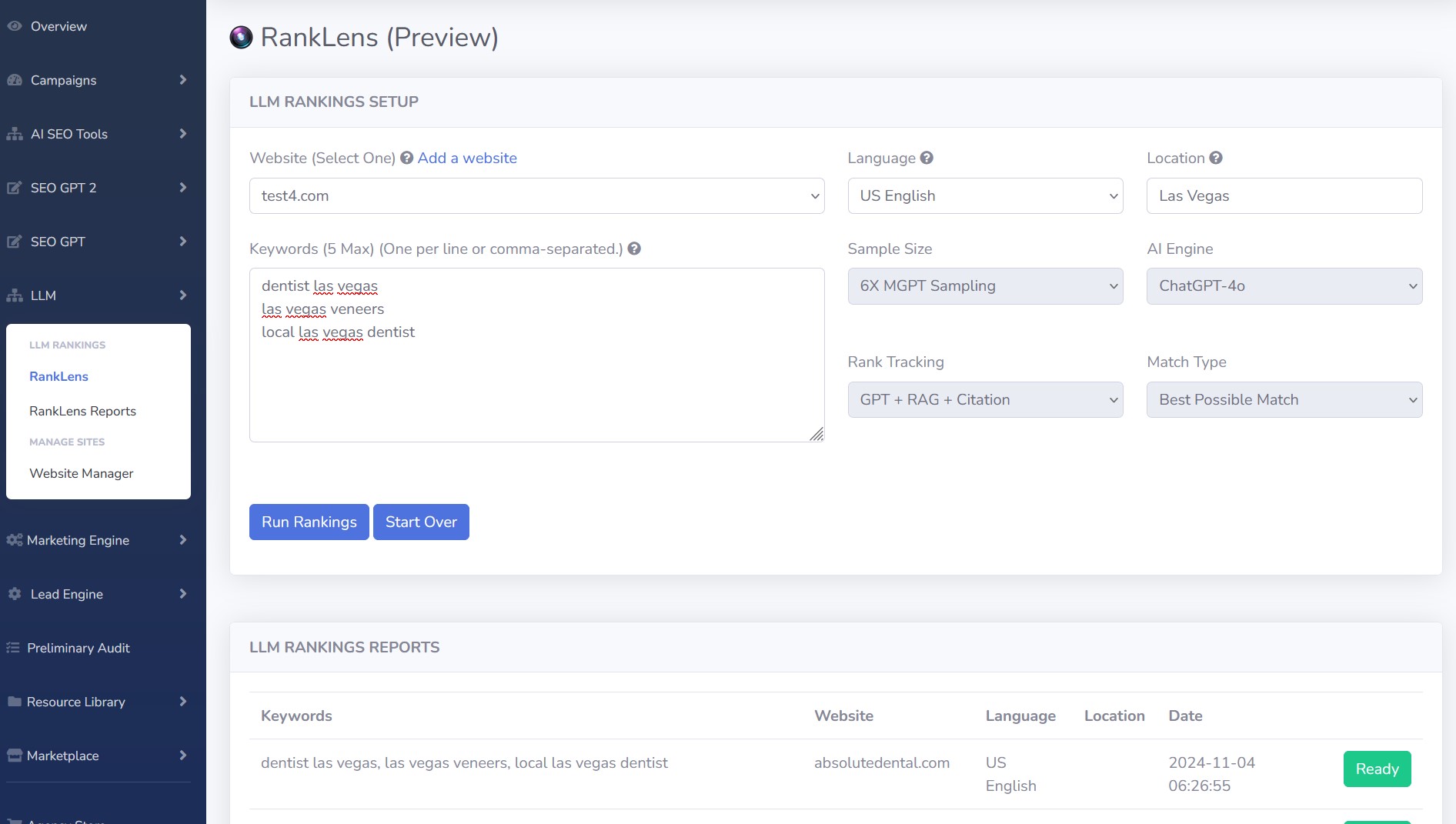Open the Website select dropdown test4.com
Image resolution: width=1456 pixels, height=824 pixels.
[x=537, y=196]
